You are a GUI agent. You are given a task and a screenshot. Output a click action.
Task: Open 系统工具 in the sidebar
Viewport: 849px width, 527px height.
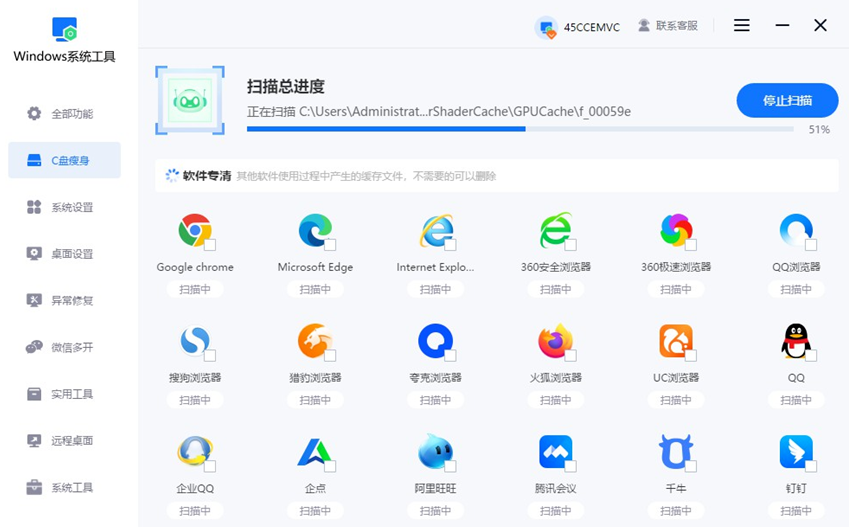(64, 487)
